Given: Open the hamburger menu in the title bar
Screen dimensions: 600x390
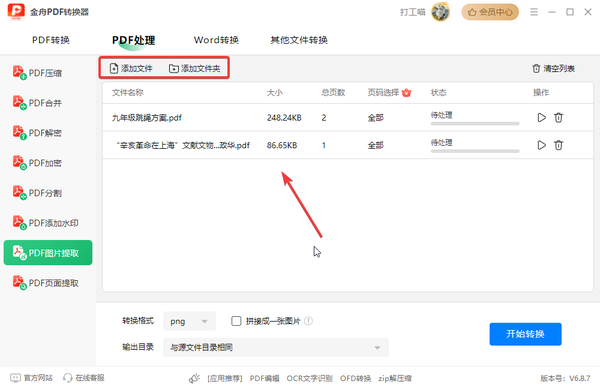Looking at the screenshot, I should coord(534,12).
